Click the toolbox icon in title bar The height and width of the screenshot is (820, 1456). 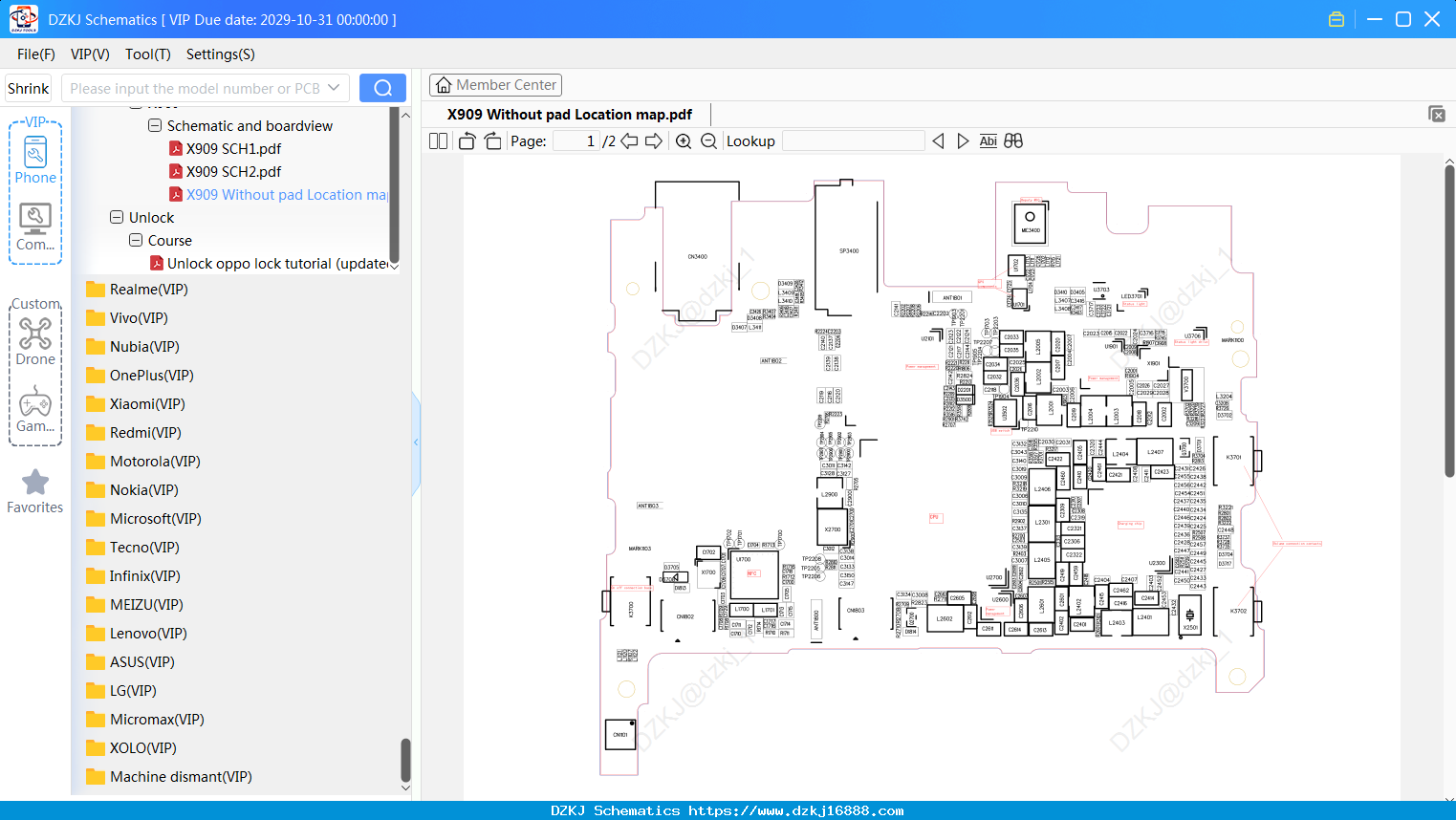[x=1336, y=19]
